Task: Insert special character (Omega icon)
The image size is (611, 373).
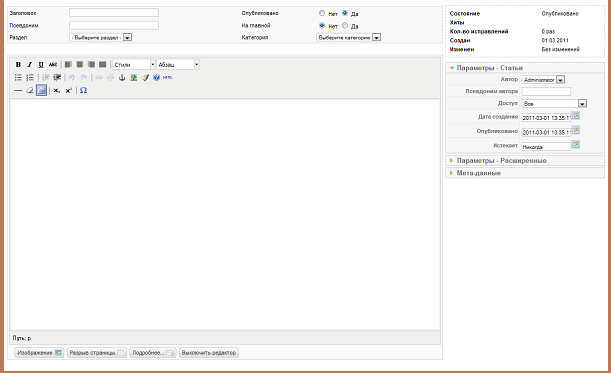Action: click(83, 90)
